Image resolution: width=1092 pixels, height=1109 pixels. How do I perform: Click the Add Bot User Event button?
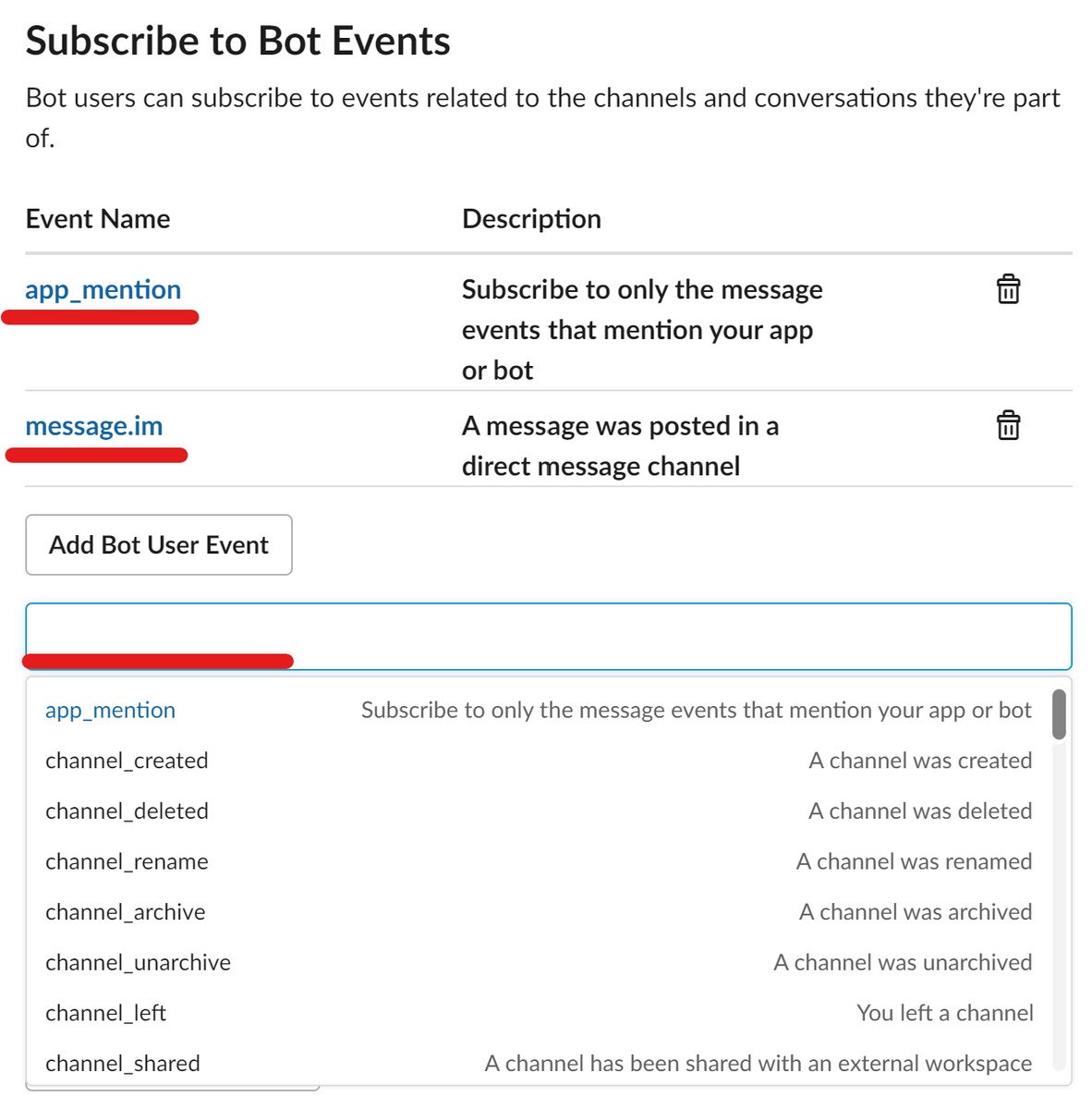[159, 545]
